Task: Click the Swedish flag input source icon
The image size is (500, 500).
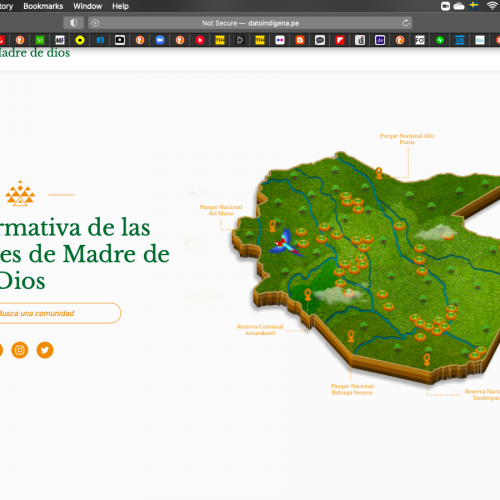Action: [474, 6]
